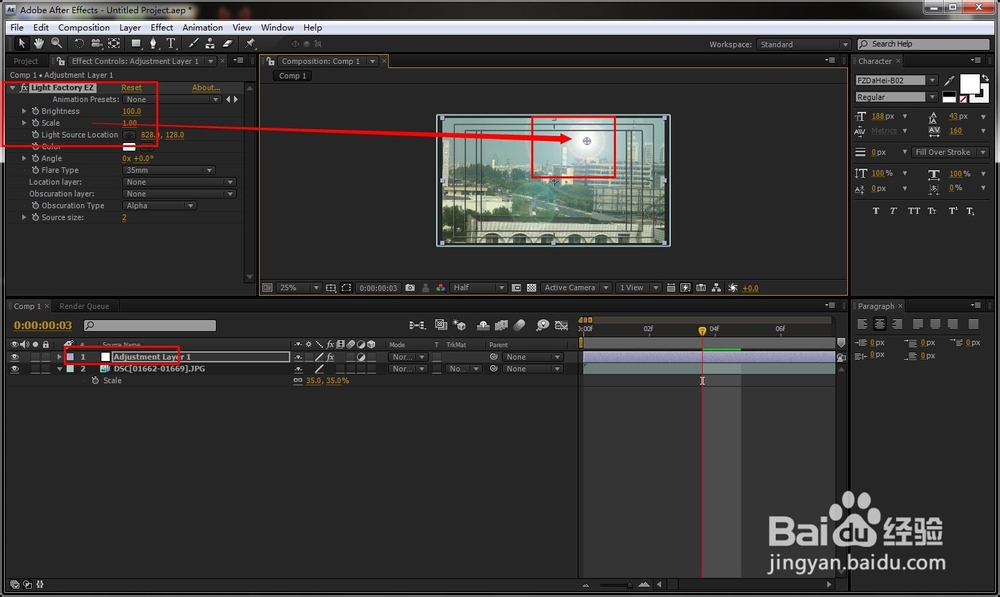1000x597 pixels.
Task: Switch to the Project panel tab
Action: pos(26,61)
